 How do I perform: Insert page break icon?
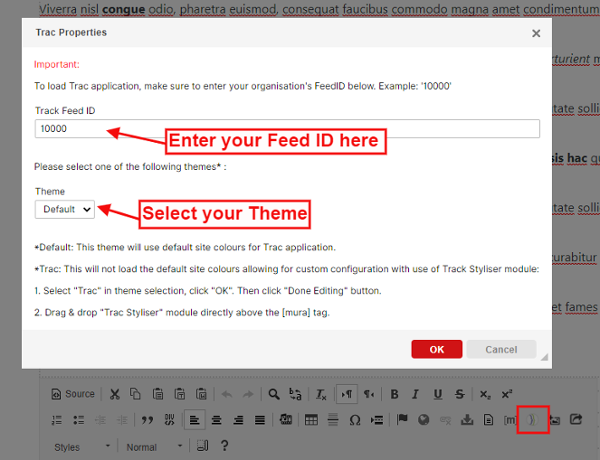click(377, 420)
